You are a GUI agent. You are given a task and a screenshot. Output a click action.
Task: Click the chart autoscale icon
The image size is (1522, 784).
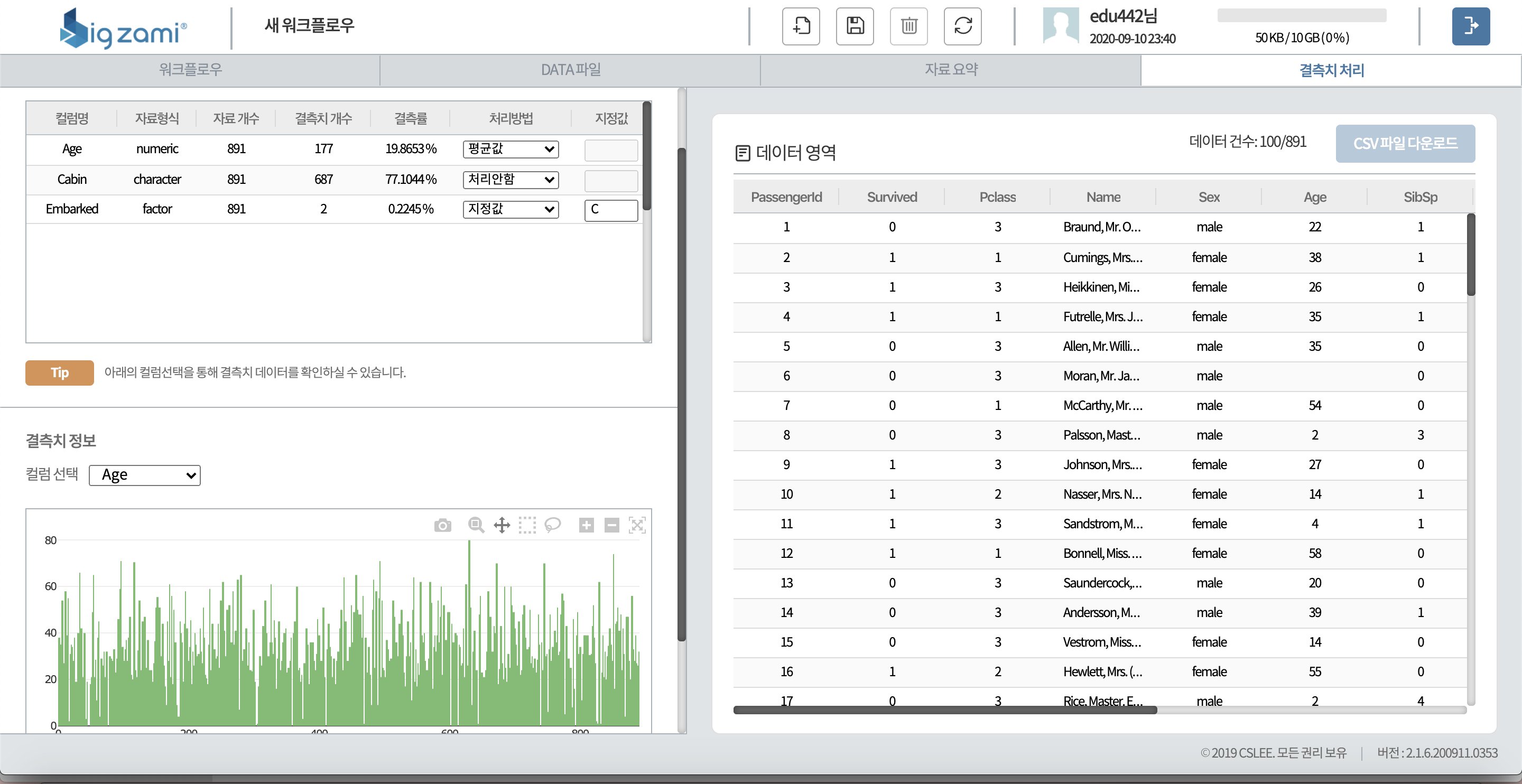point(637,525)
